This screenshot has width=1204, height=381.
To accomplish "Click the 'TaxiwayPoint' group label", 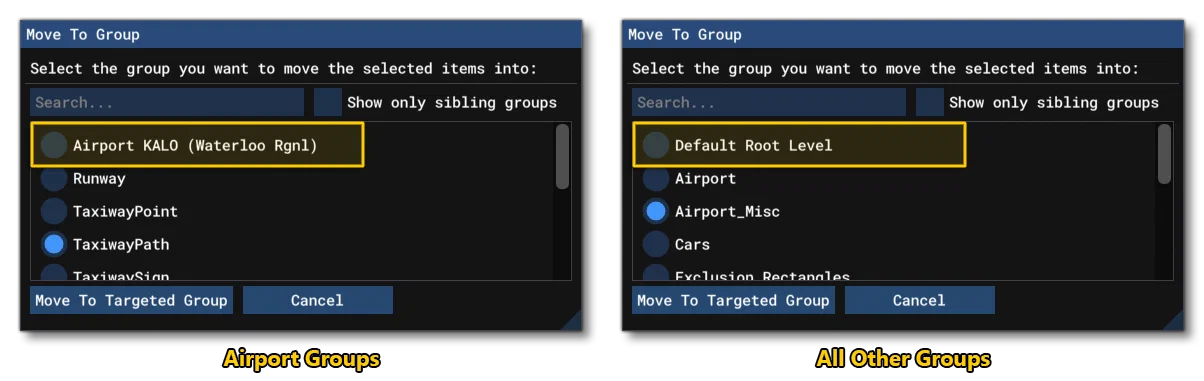I will tap(125, 212).
